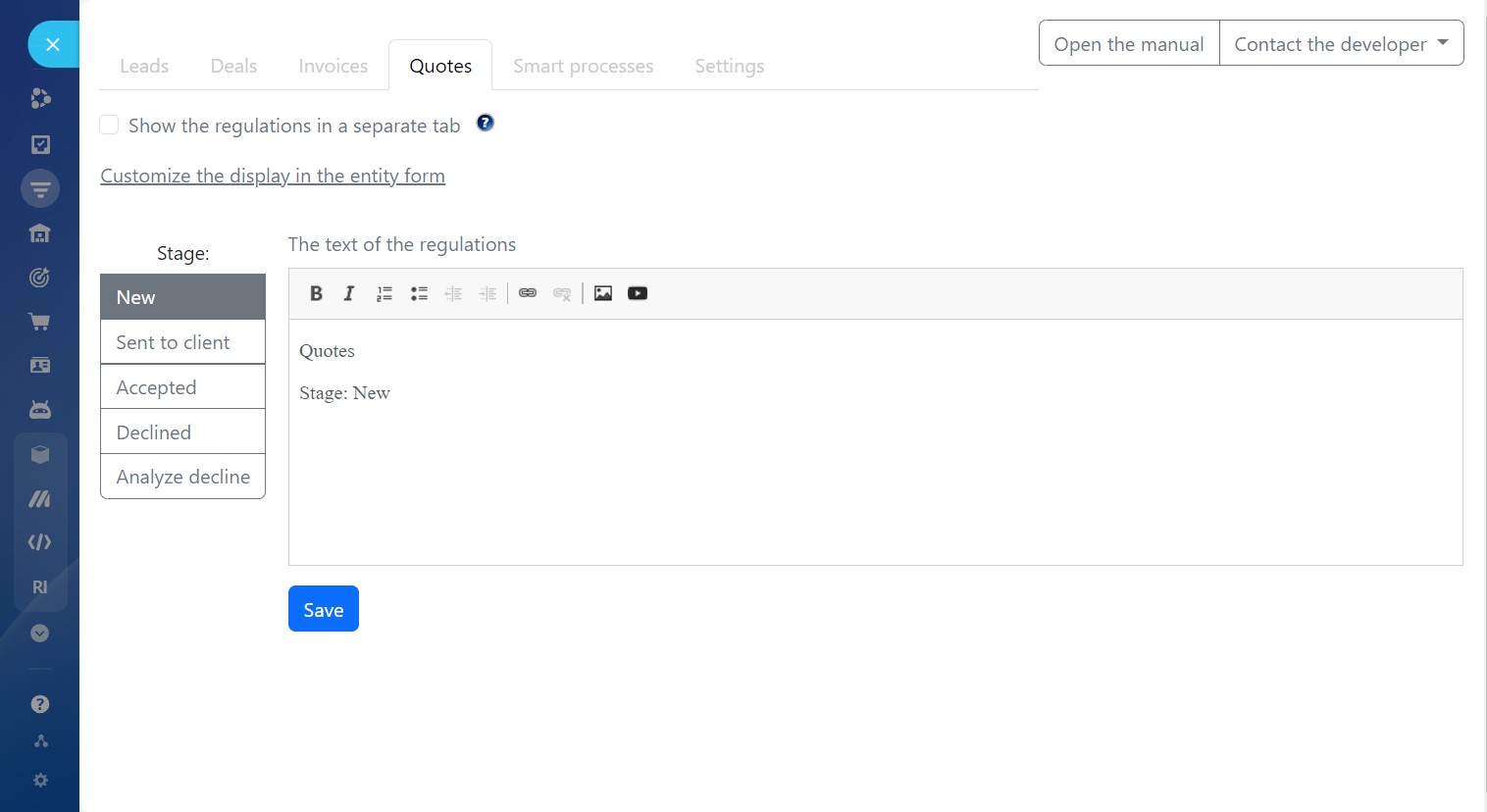
Task: Expand more sidebar items with the chevron
Action: 39,634
